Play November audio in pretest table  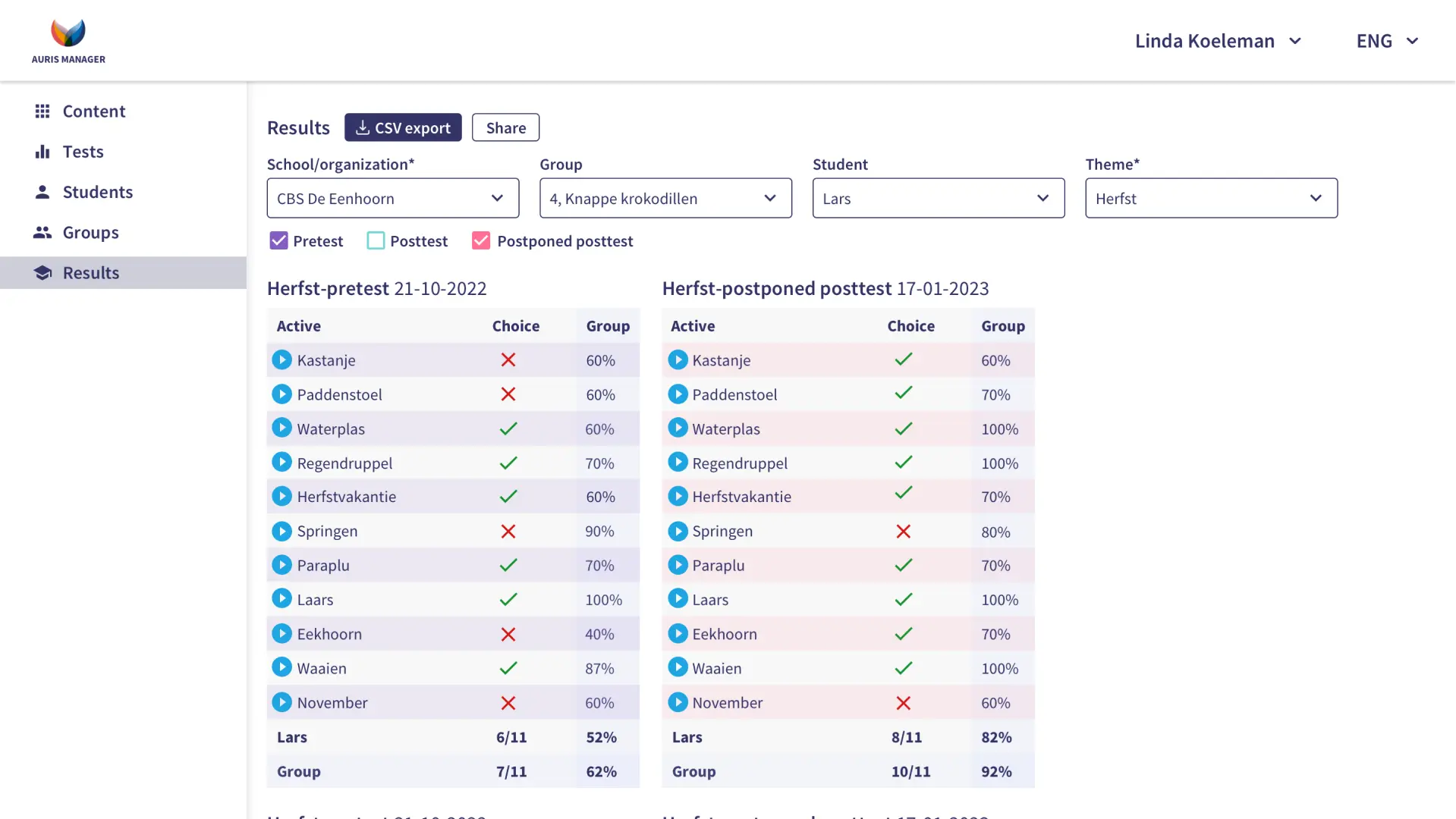tap(281, 702)
